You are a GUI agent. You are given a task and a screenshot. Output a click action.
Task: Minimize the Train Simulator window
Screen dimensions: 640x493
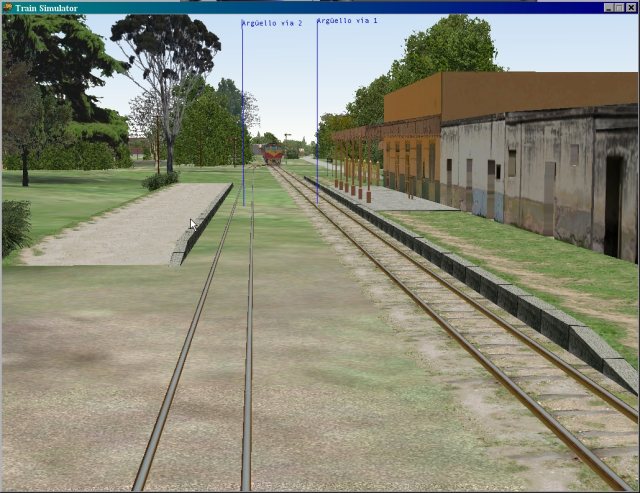[607, 7]
